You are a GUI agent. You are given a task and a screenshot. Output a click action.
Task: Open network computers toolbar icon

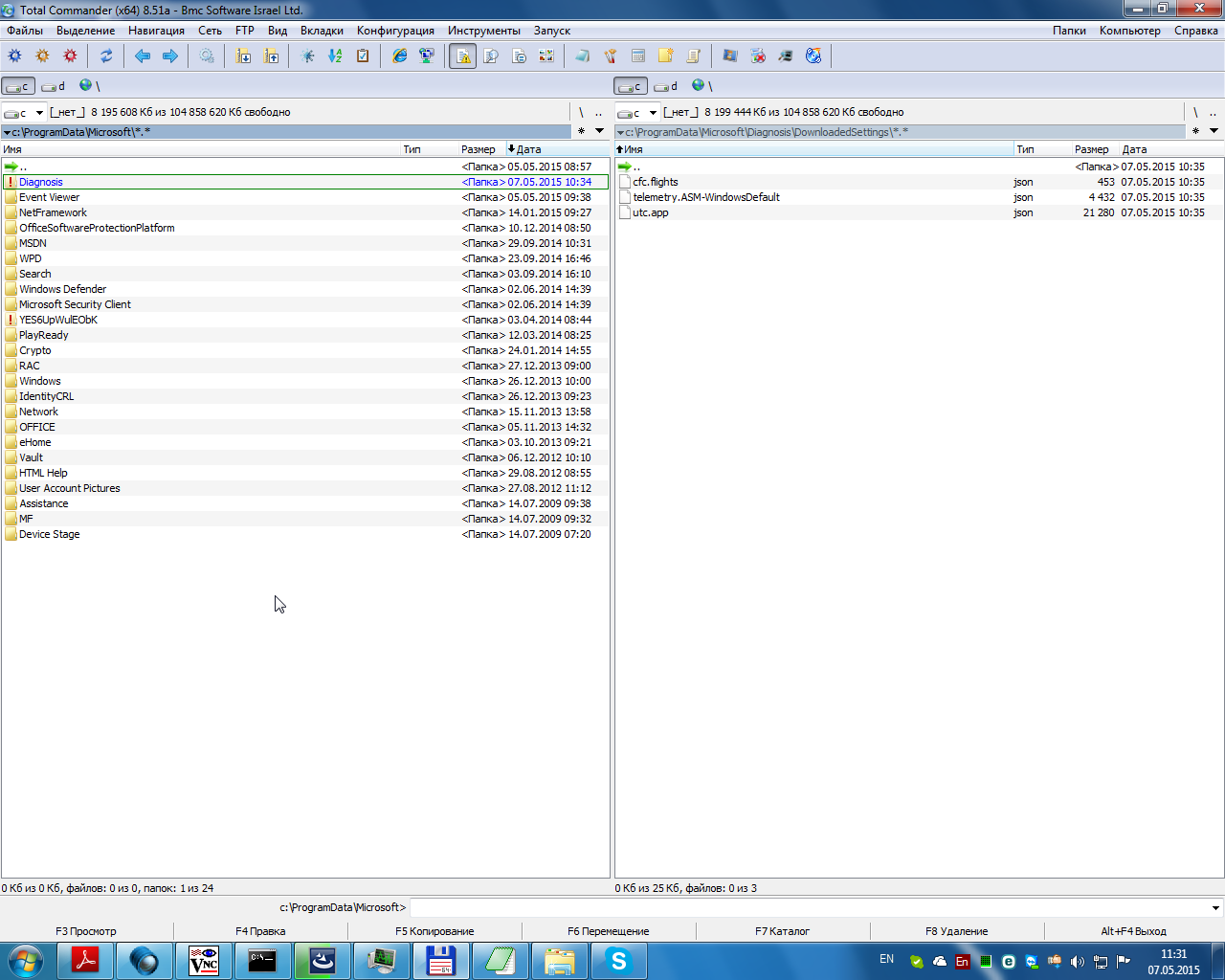coord(427,56)
